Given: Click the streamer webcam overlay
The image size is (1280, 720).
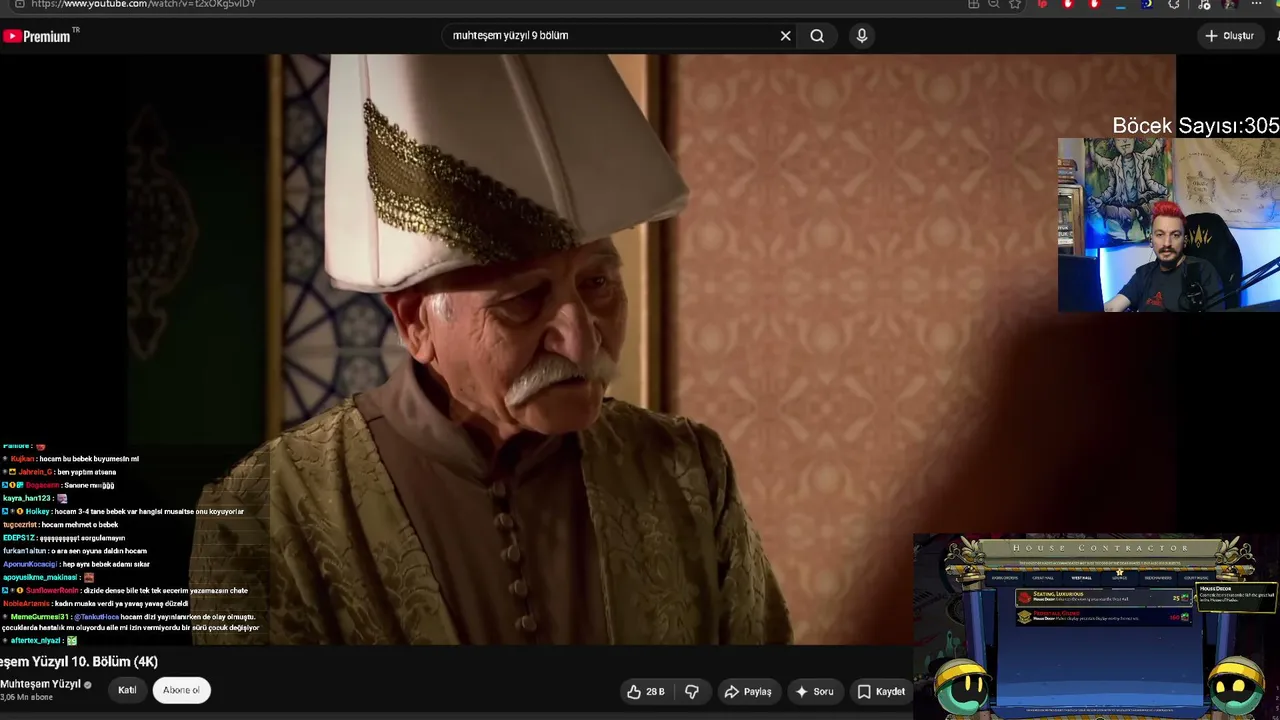Looking at the screenshot, I should click(1169, 225).
